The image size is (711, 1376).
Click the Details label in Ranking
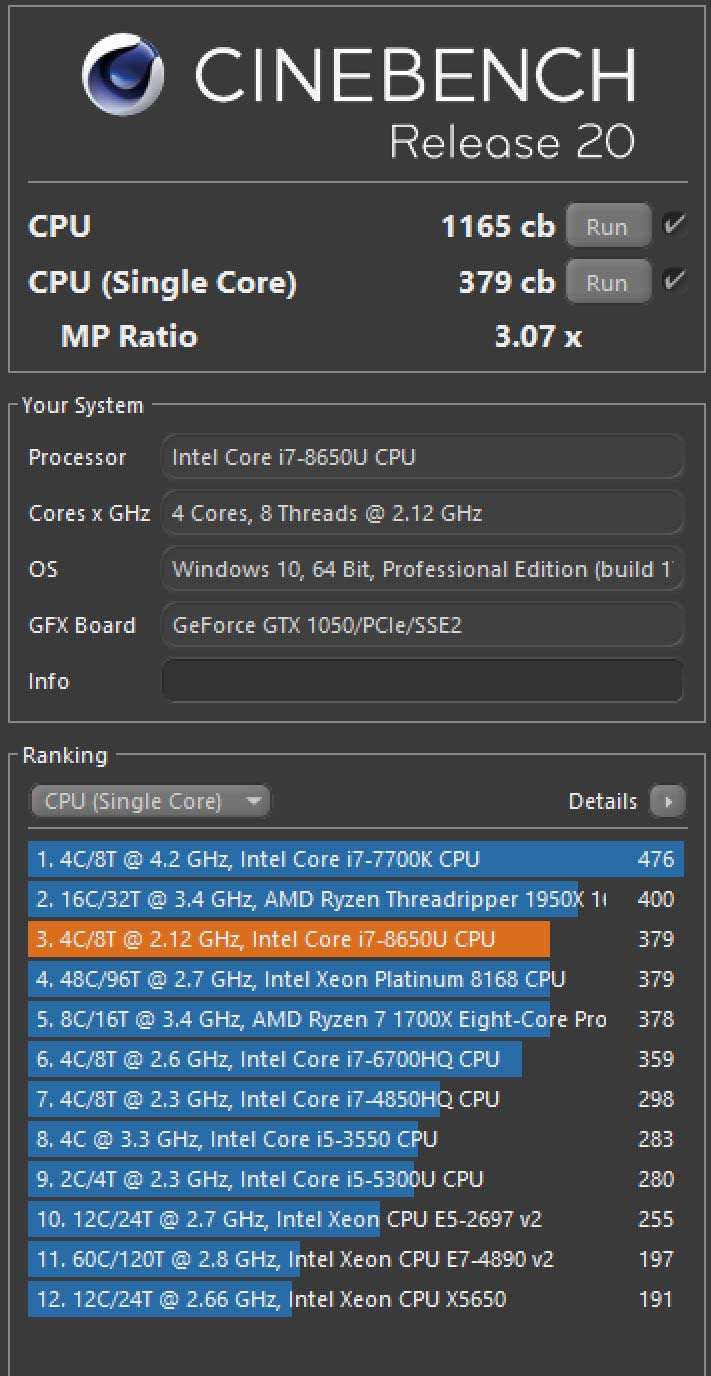pos(603,801)
